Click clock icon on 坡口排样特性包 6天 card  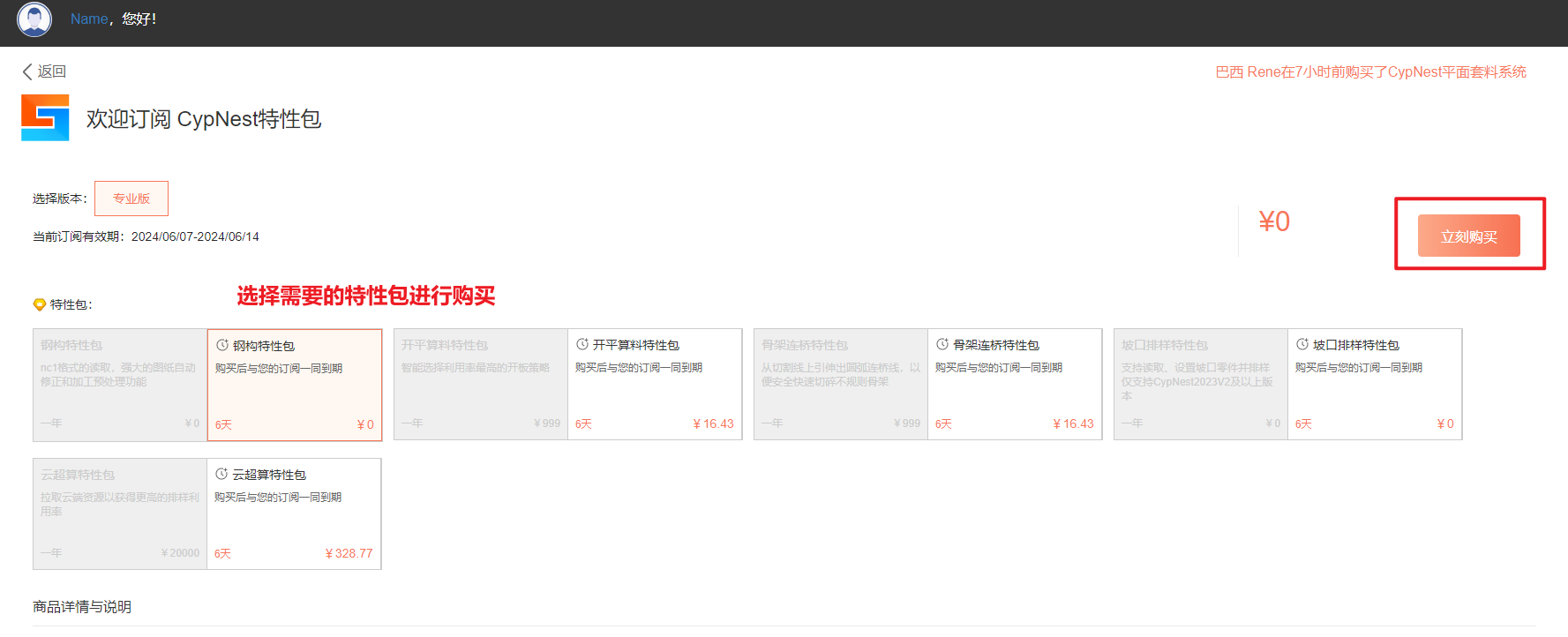[1302, 344]
